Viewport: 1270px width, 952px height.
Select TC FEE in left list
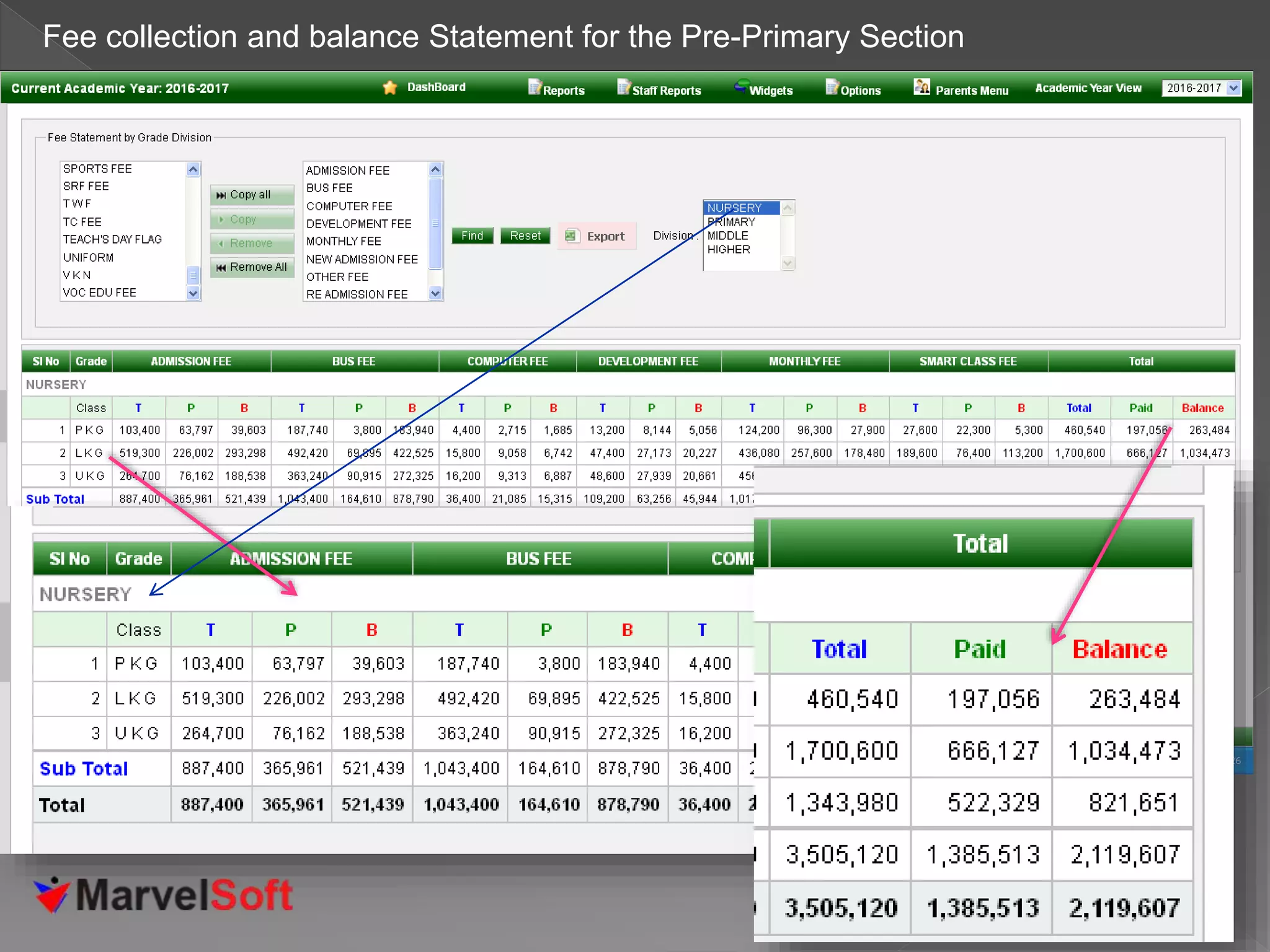tap(82, 222)
